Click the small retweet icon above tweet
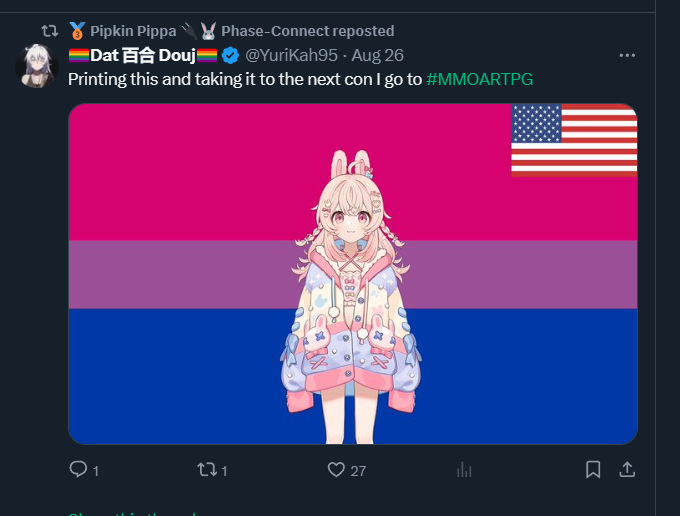680x516 pixels. [x=49, y=31]
